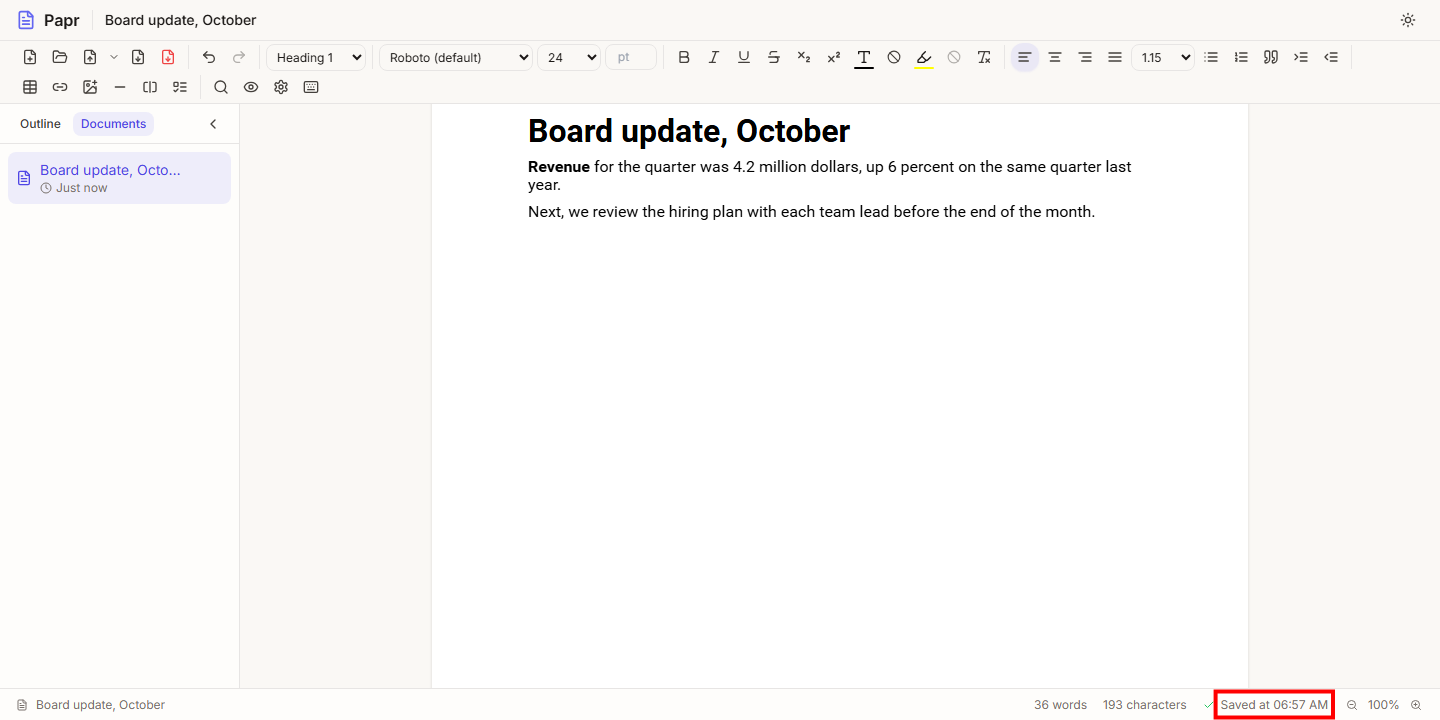
Task: Insert an image
Action: tap(90, 87)
